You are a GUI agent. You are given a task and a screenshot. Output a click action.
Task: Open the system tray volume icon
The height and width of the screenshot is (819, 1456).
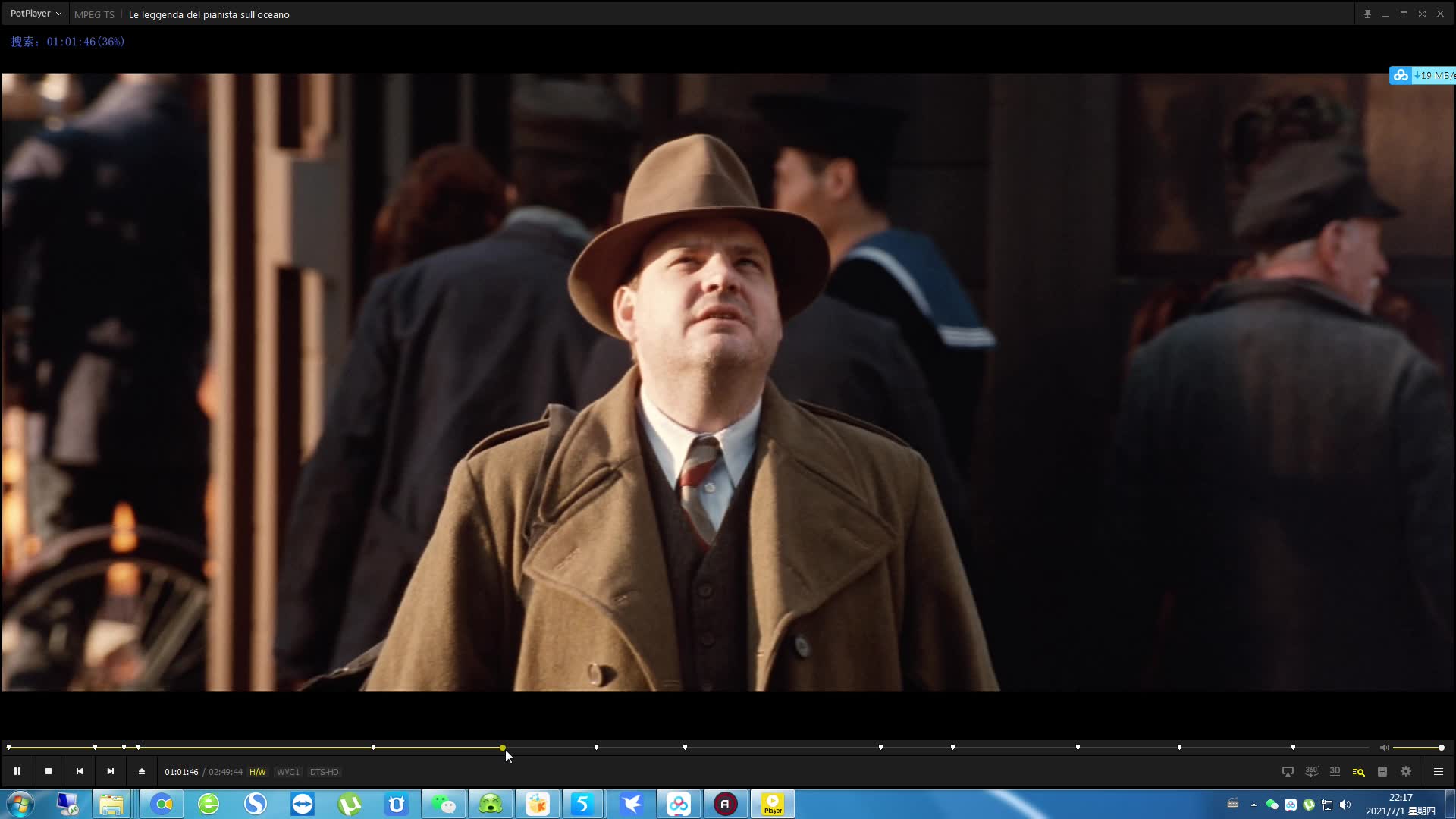click(1345, 805)
